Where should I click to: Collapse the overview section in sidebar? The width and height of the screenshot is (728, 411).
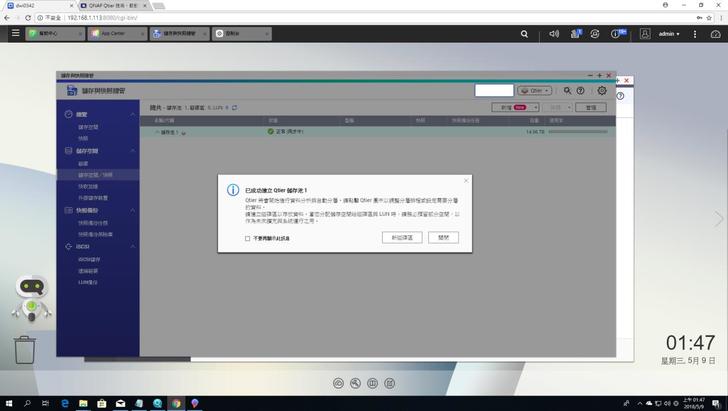tap(132, 114)
